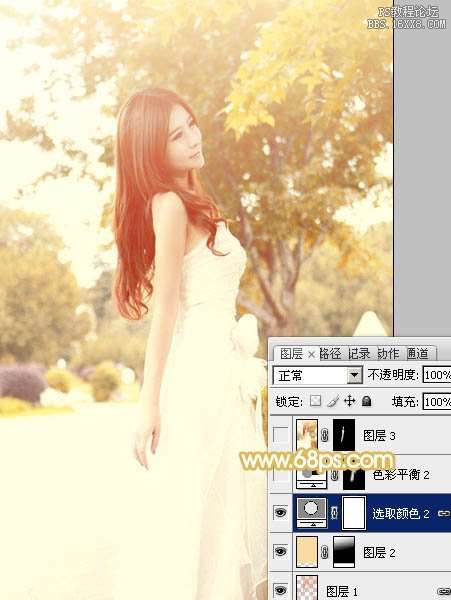Click the mask link icon on 图层 2
Image resolution: width=451 pixels, height=600 pixels.
(325, 552)
